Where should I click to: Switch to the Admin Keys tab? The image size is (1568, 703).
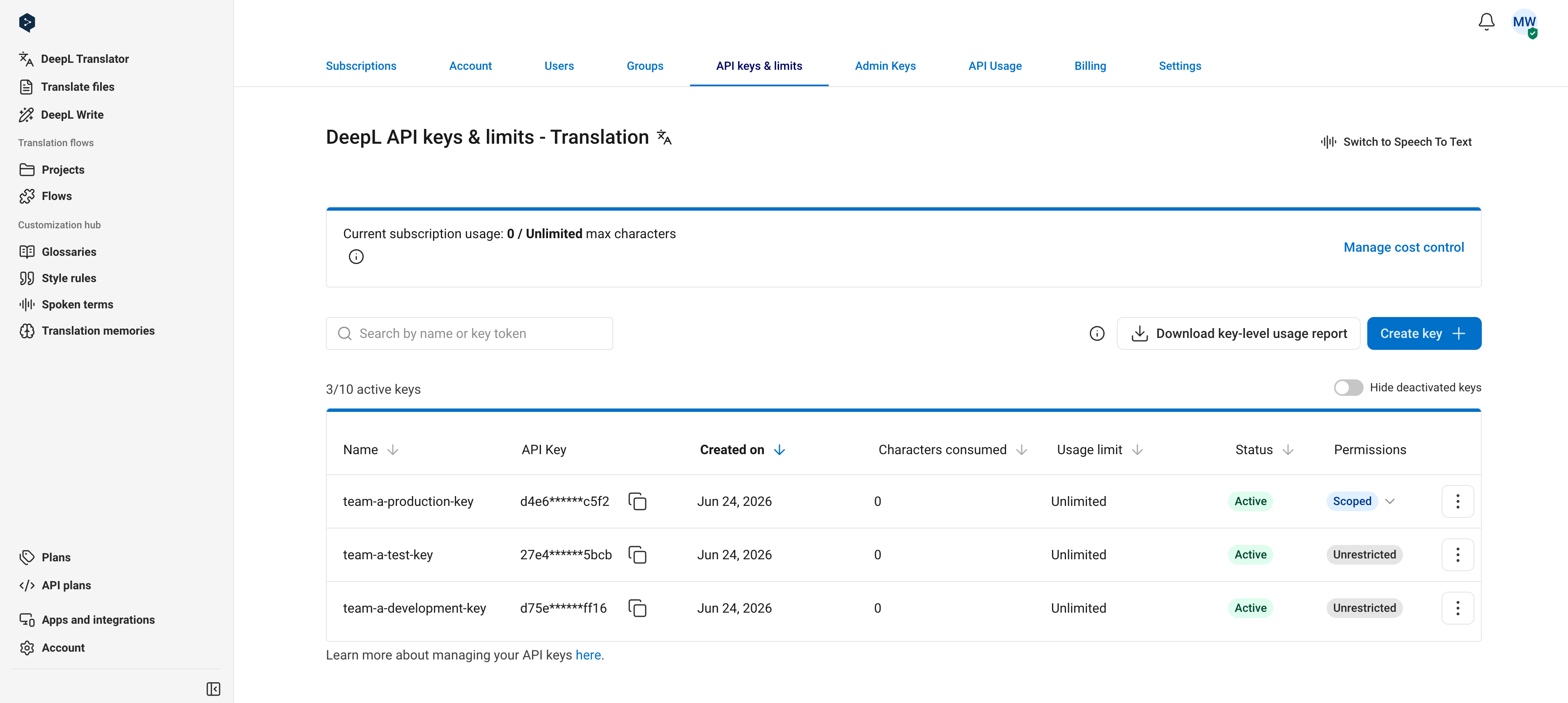[885, 66]
